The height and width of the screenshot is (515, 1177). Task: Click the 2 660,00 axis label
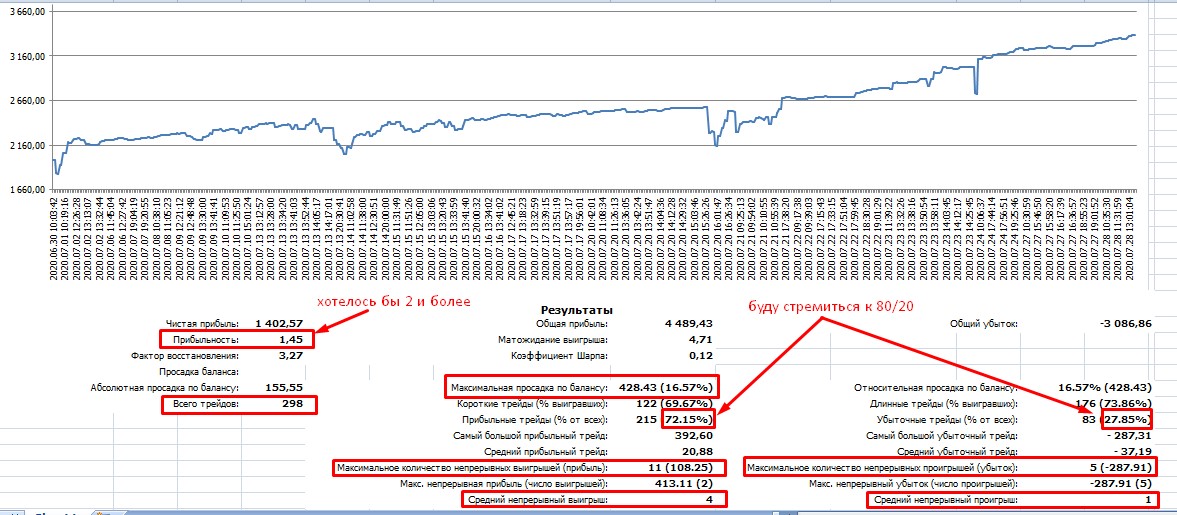pyautogui.click(x=26, y=101)
